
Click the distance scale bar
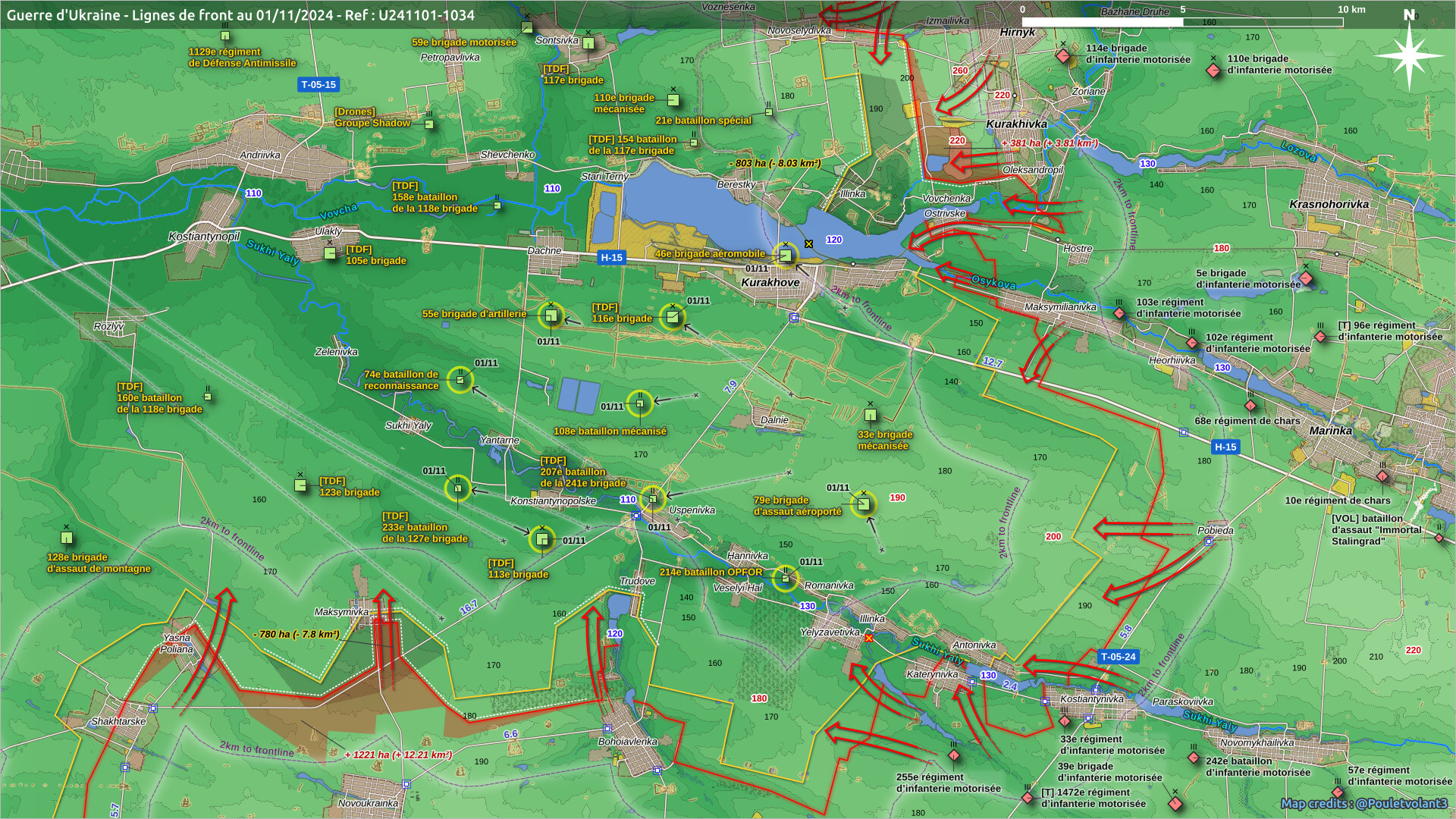[1181, 22]
